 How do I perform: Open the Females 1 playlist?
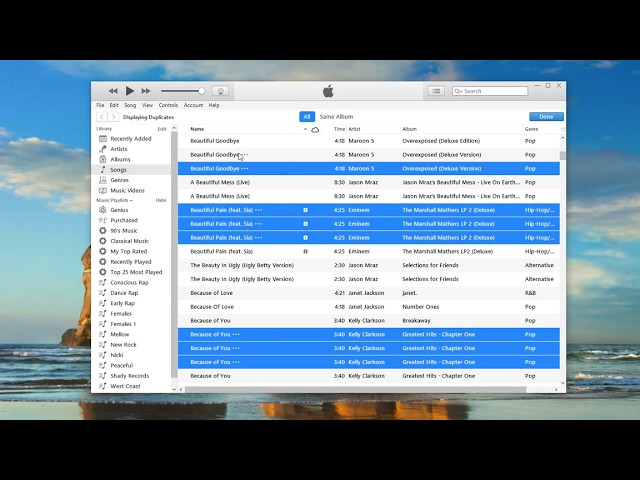point(123,324)
